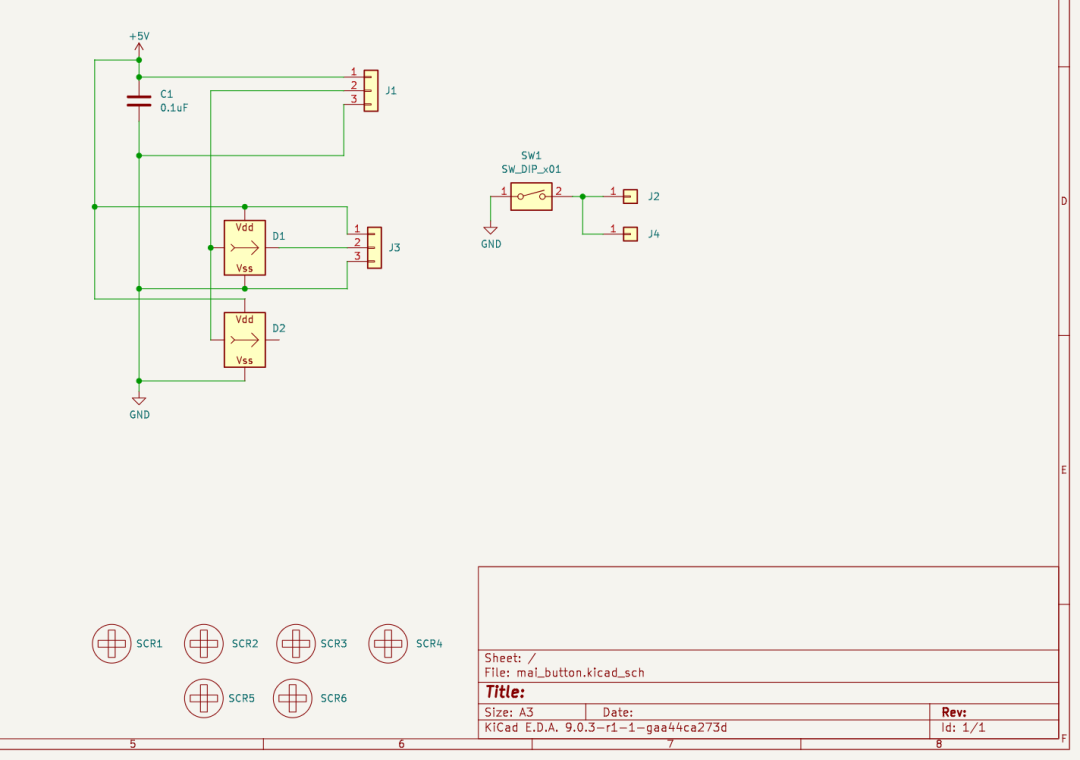
Task: Click the "D1" reference label
Action: (278, 236)
